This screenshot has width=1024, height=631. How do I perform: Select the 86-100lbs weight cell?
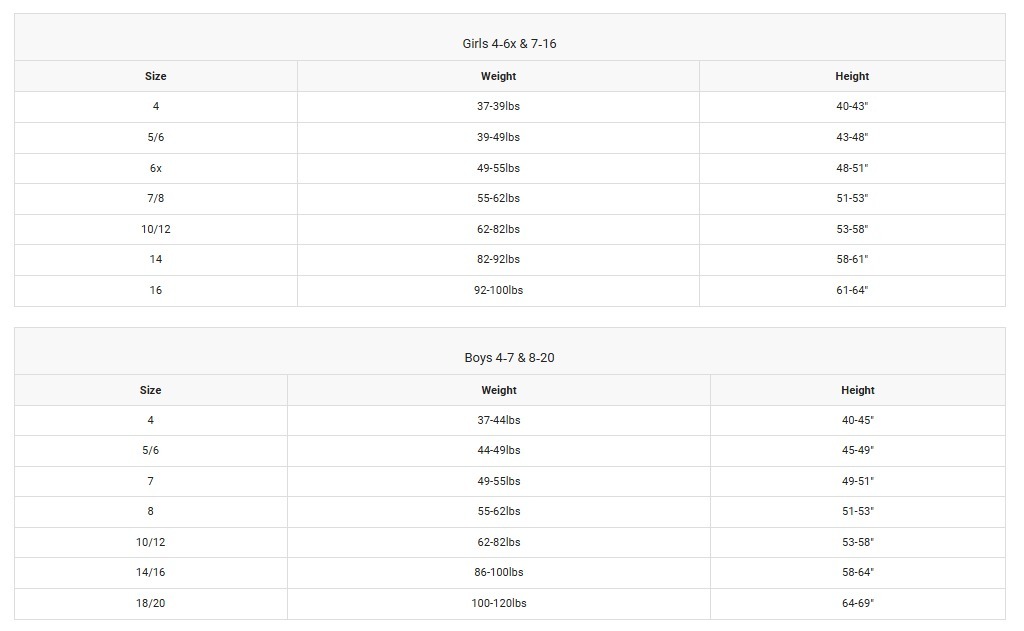[498, 572]
